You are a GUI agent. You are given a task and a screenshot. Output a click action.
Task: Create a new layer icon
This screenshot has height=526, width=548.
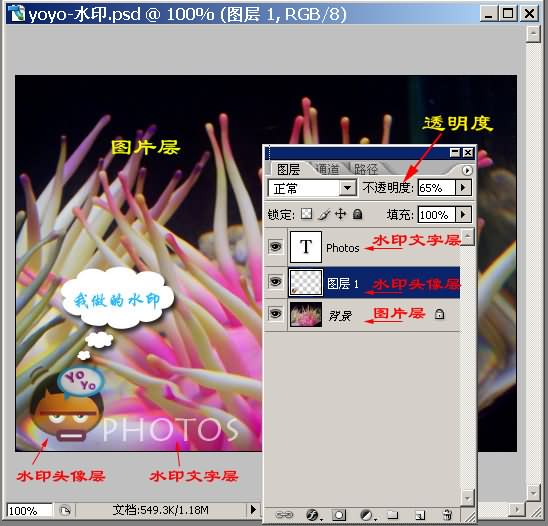419,515
